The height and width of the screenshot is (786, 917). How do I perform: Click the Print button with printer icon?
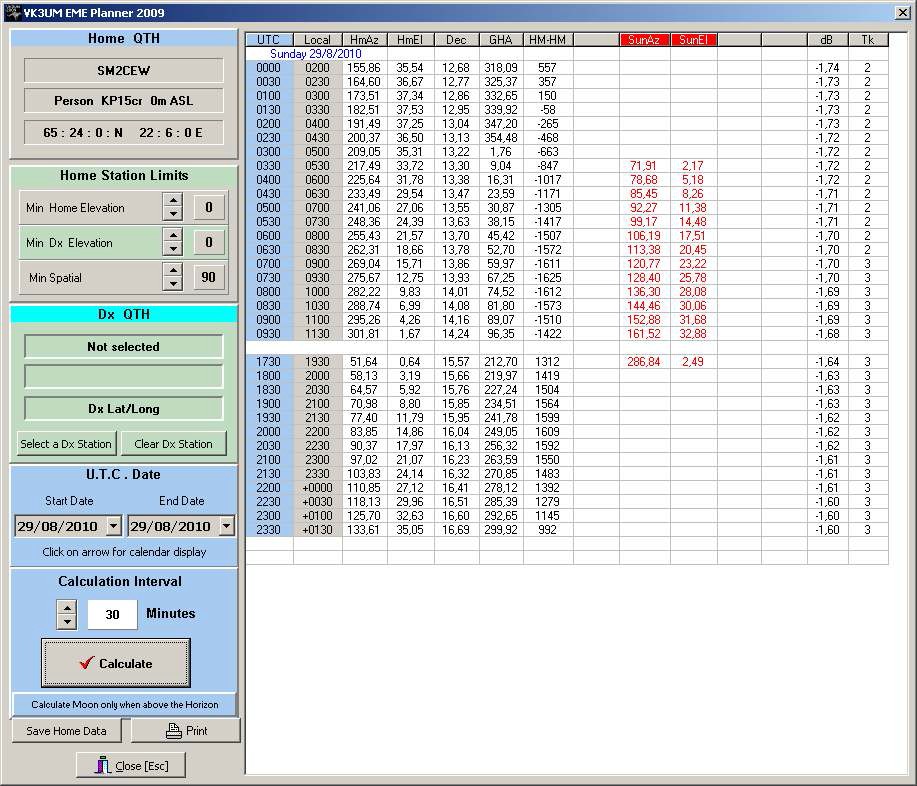pos(186,731)
